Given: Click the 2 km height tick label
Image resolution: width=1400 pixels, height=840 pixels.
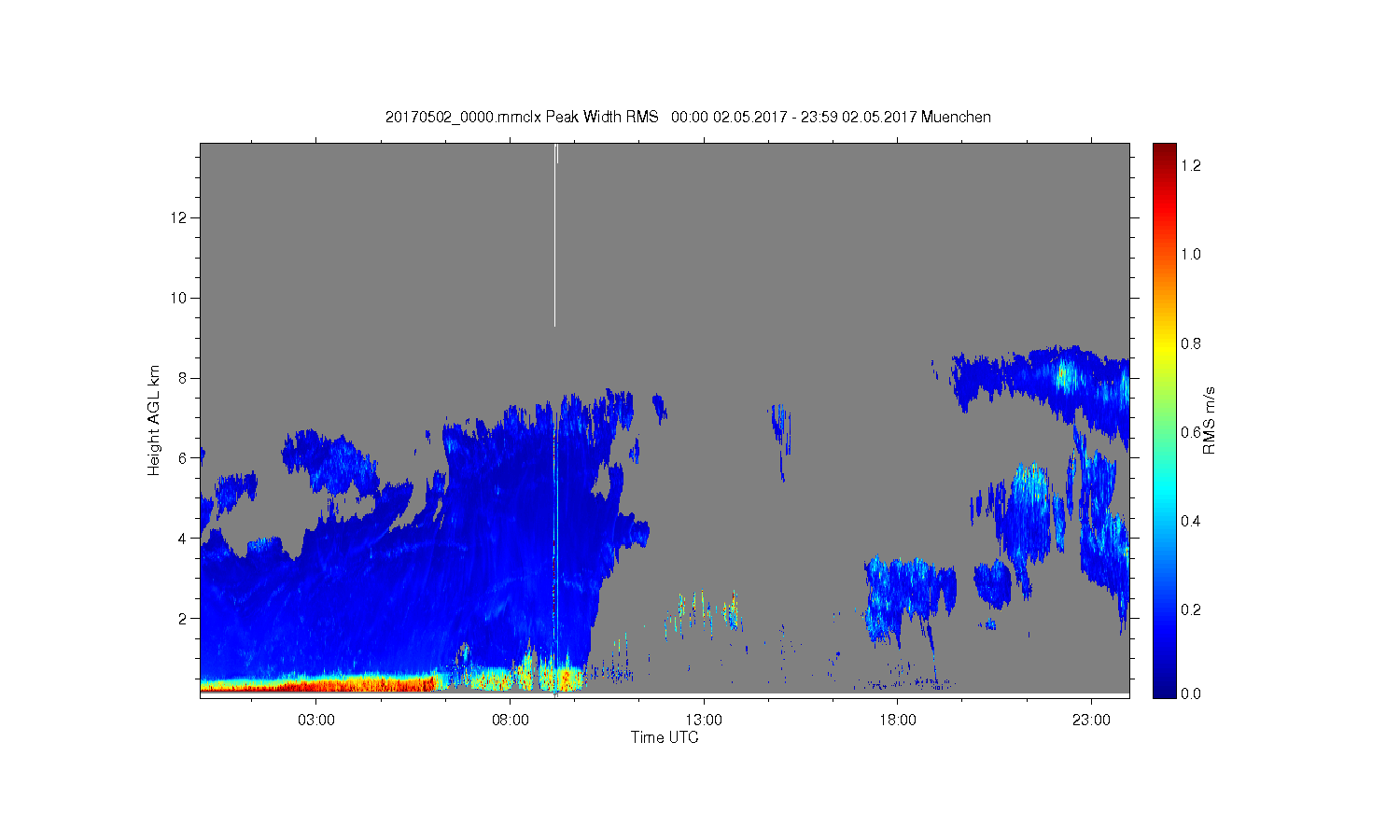Looking at the screenshot, I should pyautogui.click(x=184, y=618).
